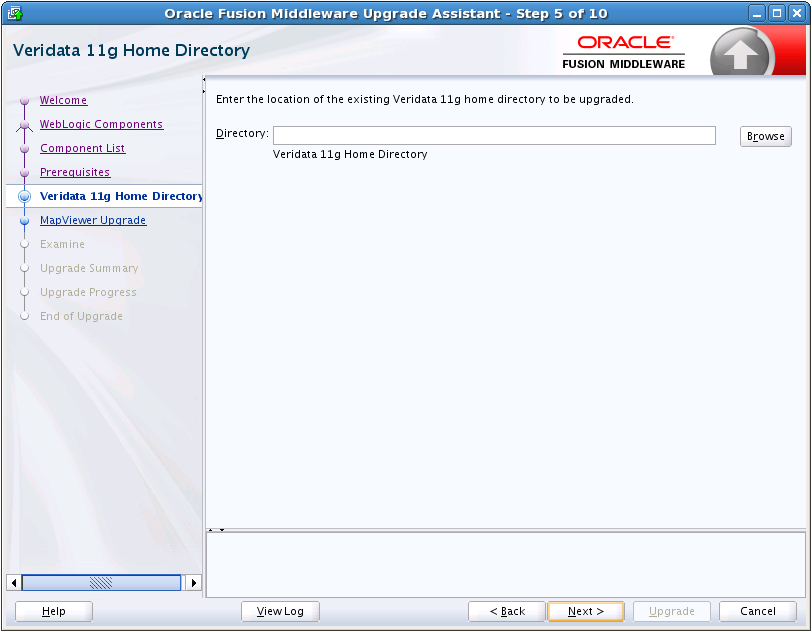Image resolution: width=812 pixels, height=632 pixels.
Task: Click the current step Veridata circle marker
Action: pyautogui.click(x=24, y=196)
